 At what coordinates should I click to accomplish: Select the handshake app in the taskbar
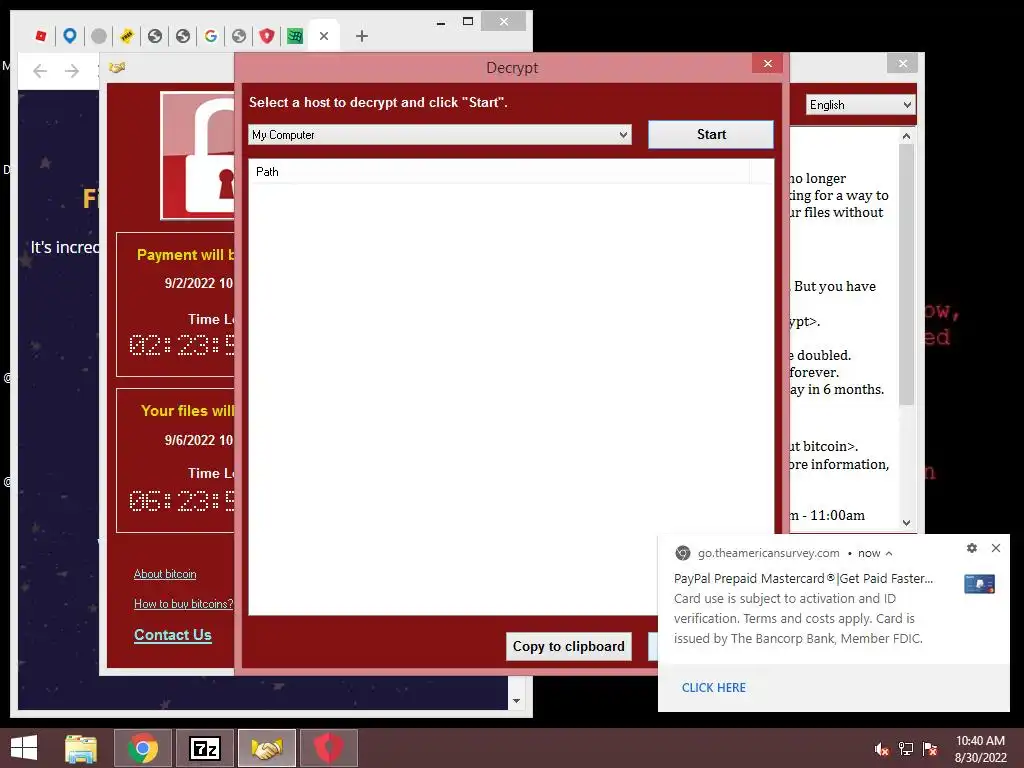pos(266,748)
